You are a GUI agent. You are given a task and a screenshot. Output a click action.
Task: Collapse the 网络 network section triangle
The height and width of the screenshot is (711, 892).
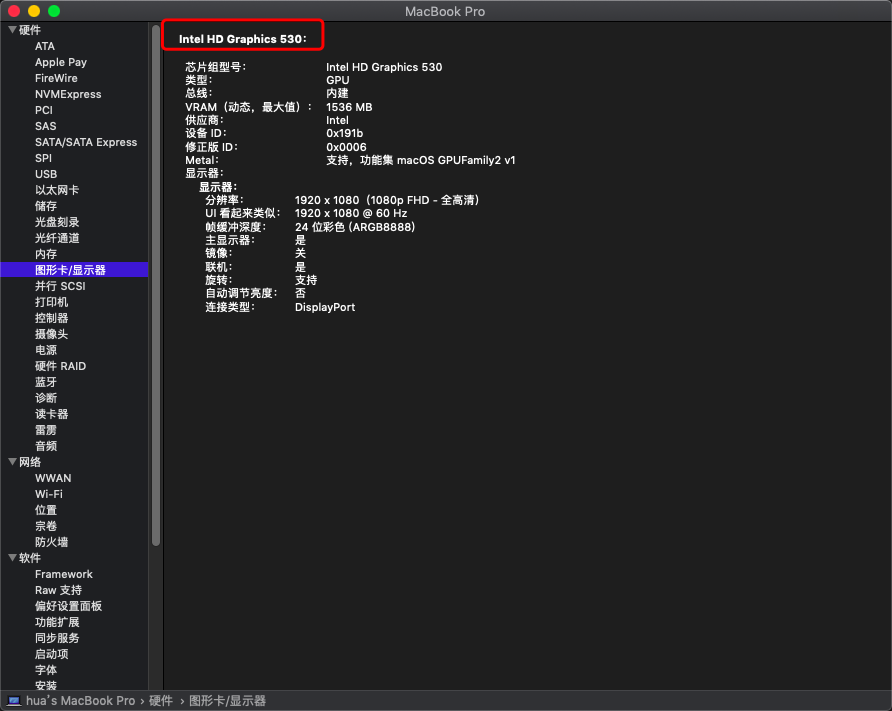click(12, 462)
